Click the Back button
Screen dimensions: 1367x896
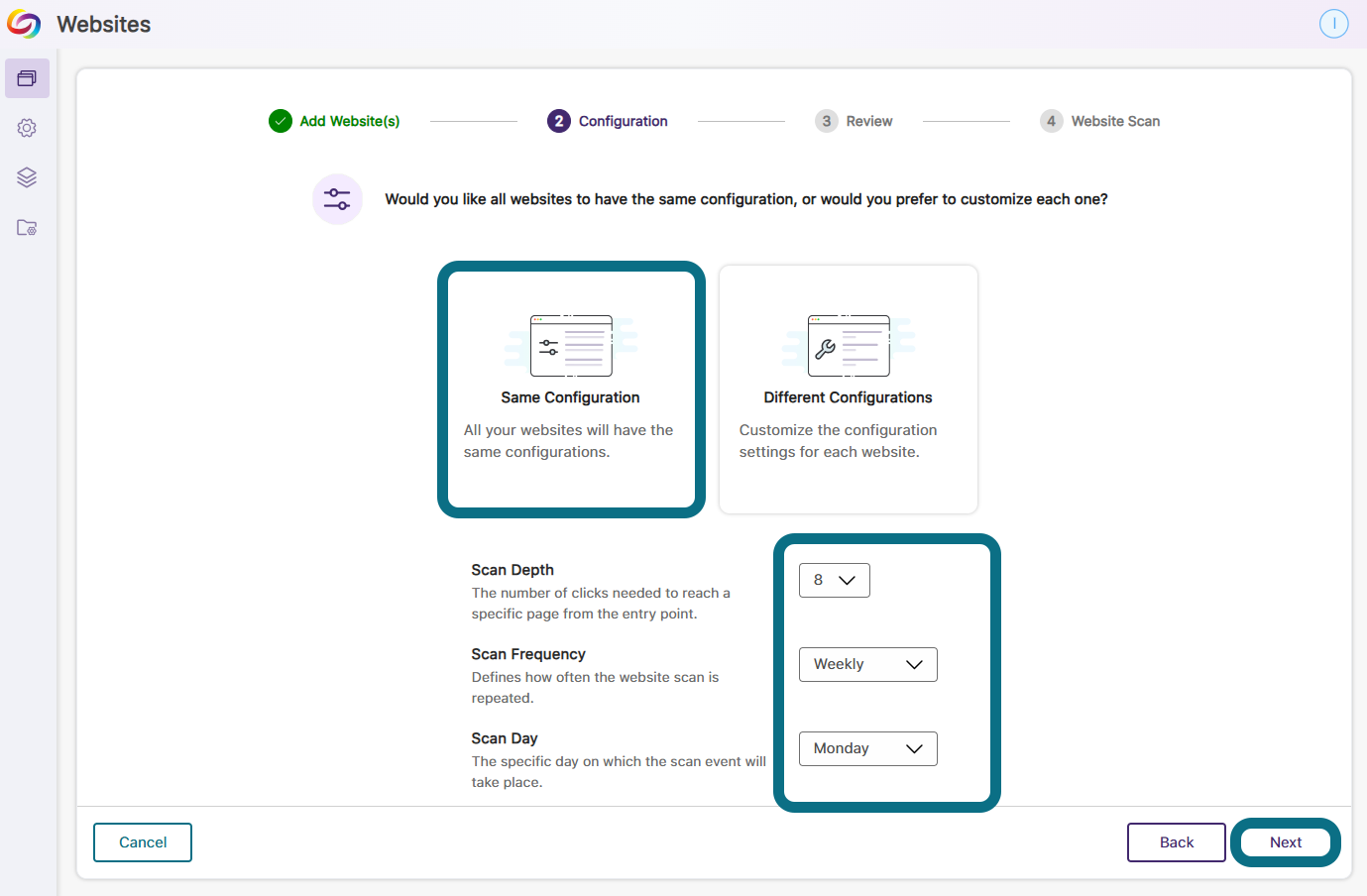tap(1176, 842)
